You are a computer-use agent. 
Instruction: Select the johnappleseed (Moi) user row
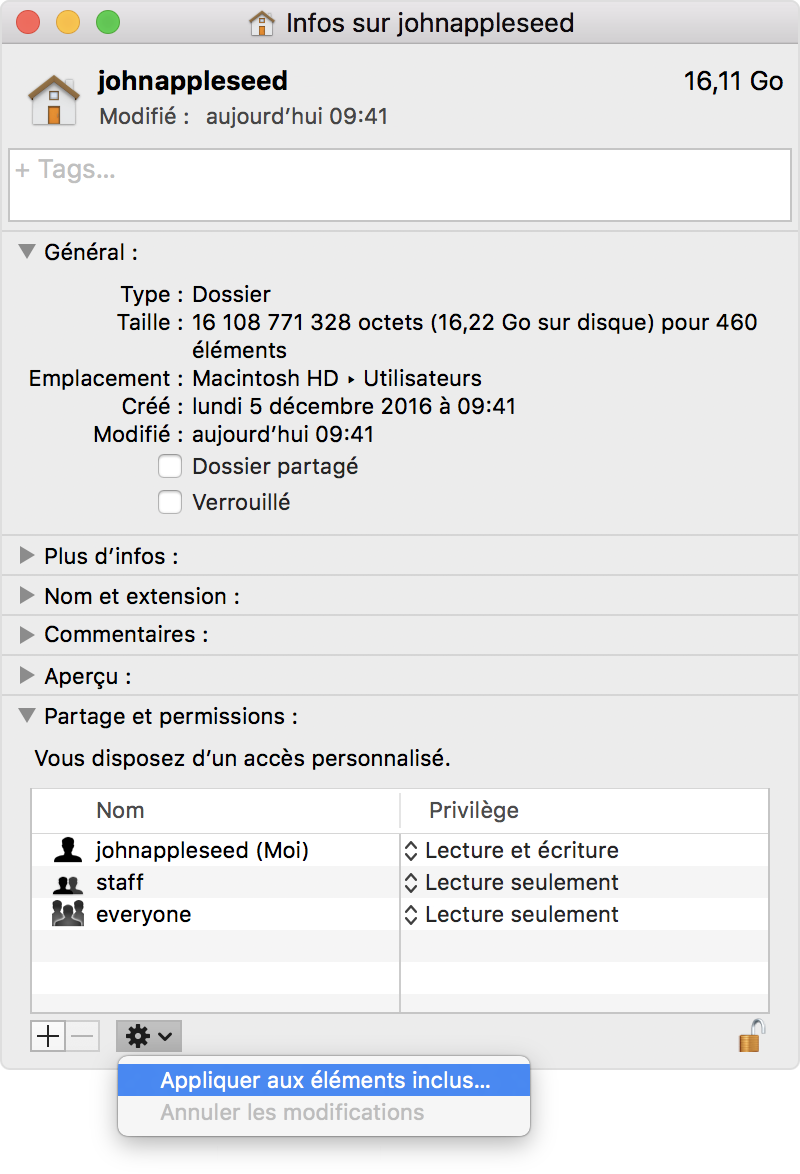202,851
